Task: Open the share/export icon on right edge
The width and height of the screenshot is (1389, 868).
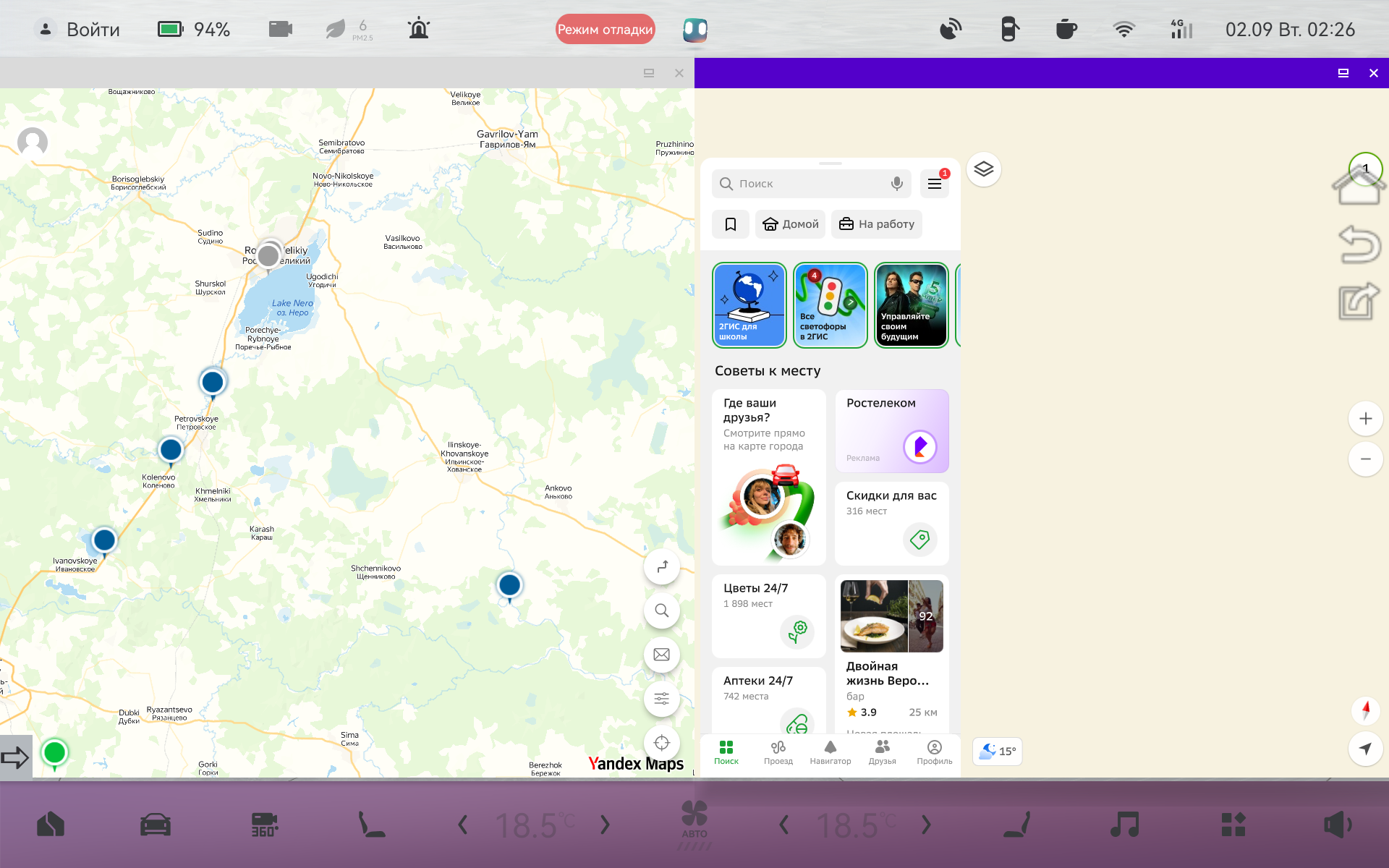Action: (1359, 301)
